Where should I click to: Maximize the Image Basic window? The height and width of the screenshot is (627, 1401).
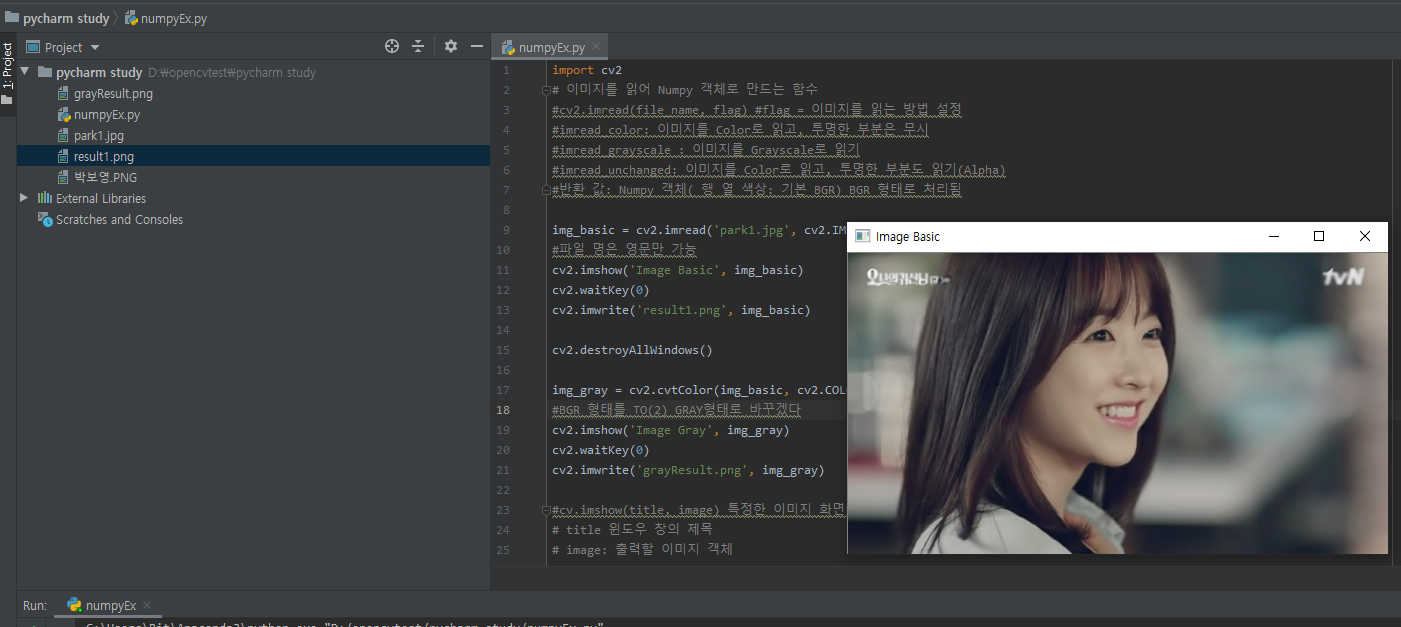1319,236
